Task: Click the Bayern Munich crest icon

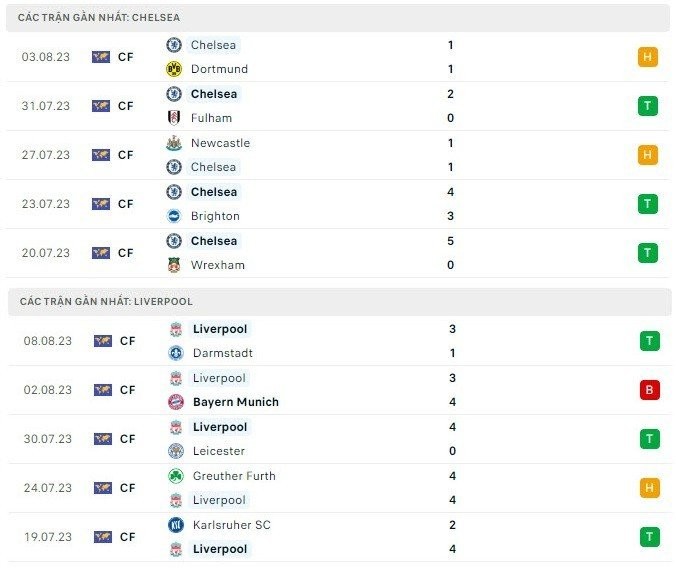Action: pyautogui.click(x=176, y=402)
